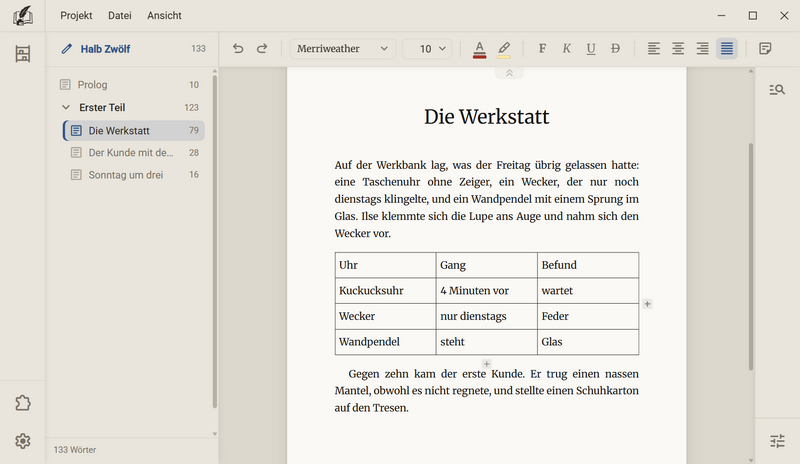Open the document search panel icon
Screen dimensions: 800x464
(x=777, y=90)
